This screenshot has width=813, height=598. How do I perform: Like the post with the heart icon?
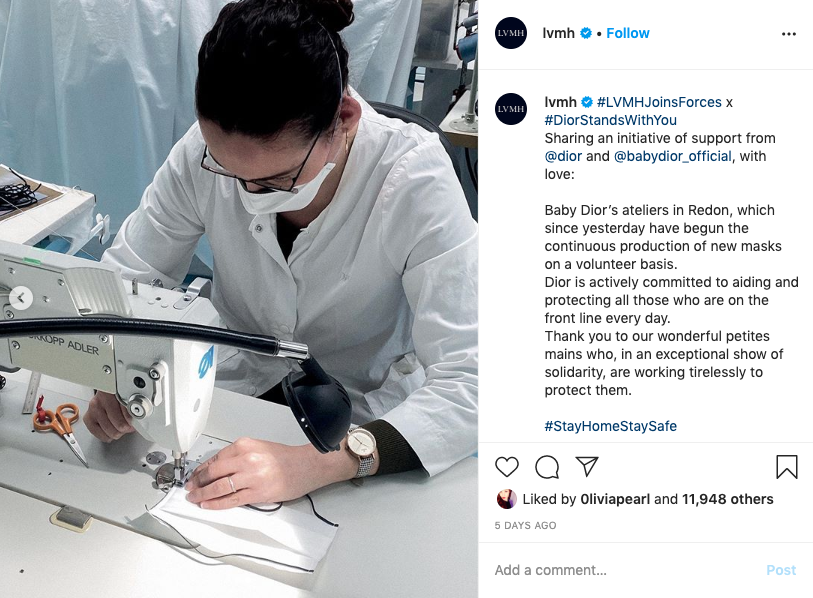click(507, 467)
